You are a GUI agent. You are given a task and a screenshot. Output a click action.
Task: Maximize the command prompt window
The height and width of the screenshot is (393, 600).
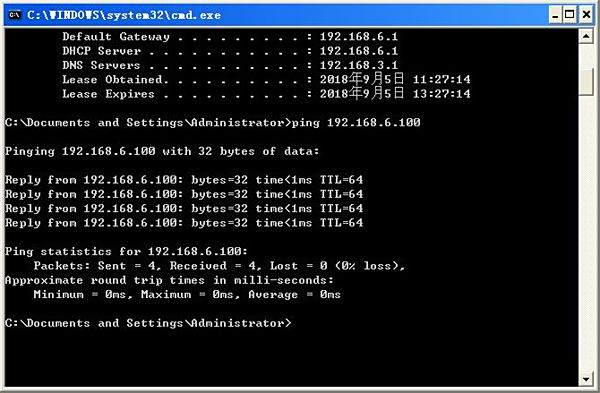pos(569,15)
